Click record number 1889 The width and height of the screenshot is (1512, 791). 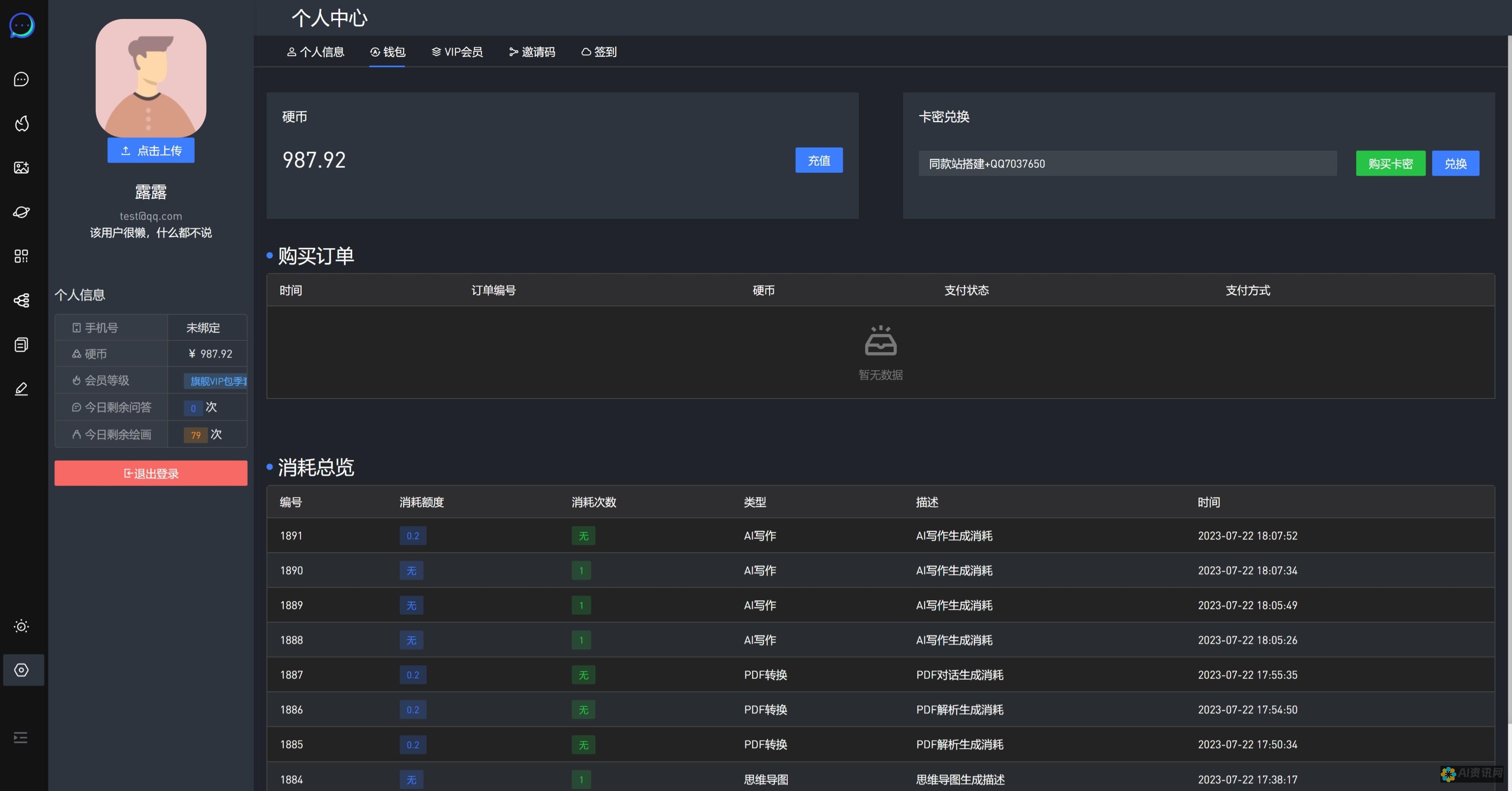tap(291, 605)
